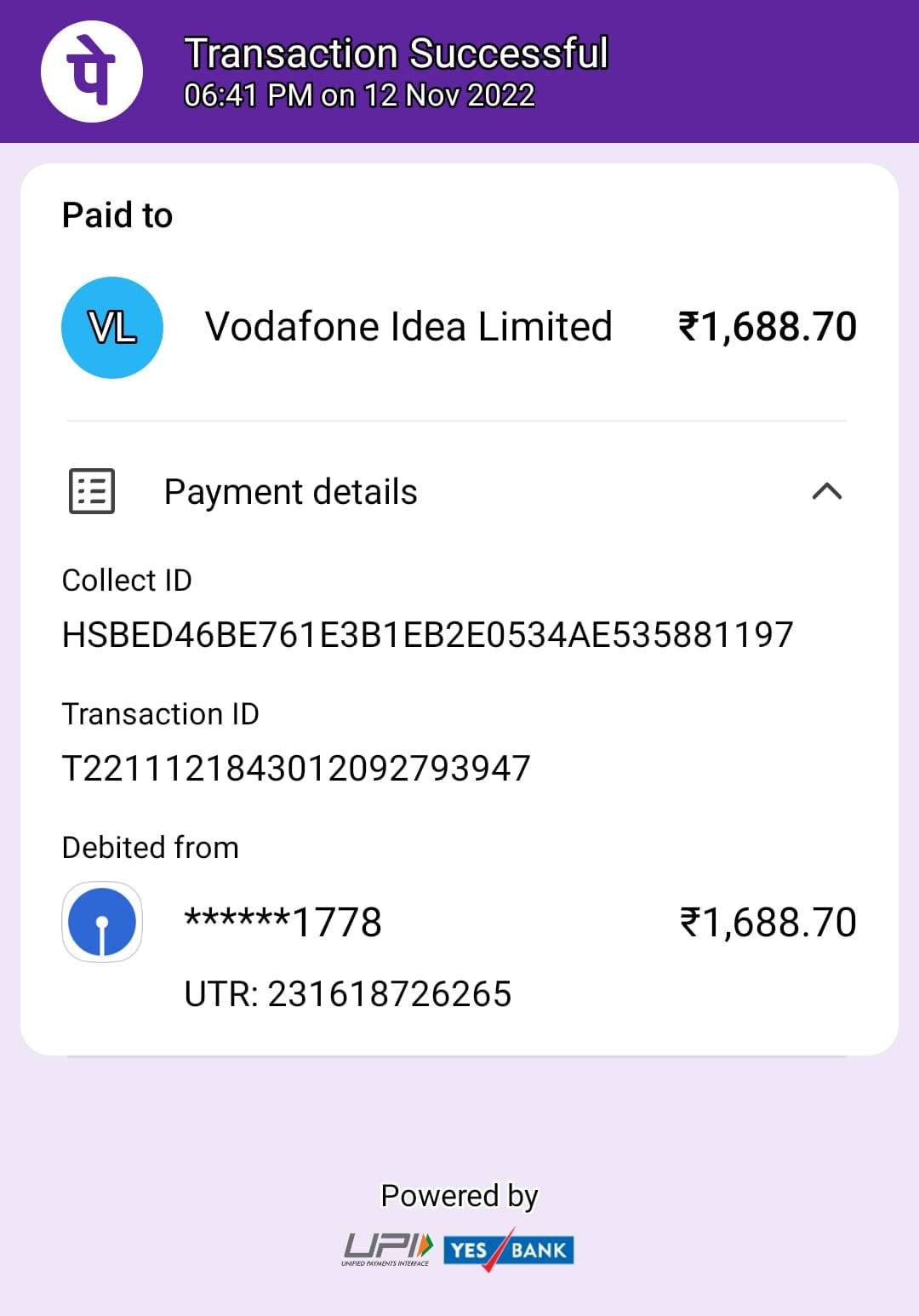Tap the Transaction Successful title
The width and height of the screenshot is (919, 1316).
coord(397,53)
